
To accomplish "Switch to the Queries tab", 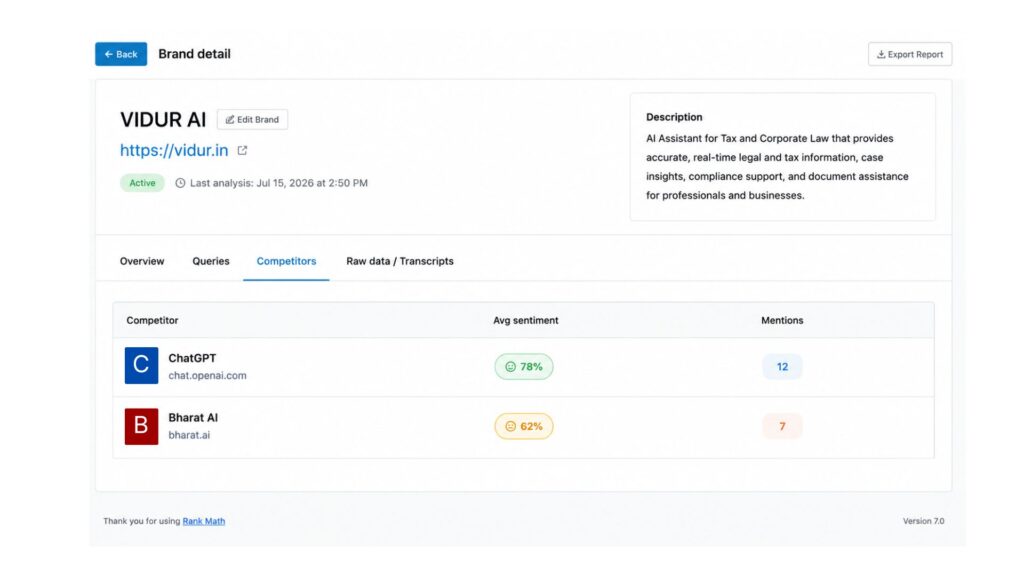I will [211, 261].
